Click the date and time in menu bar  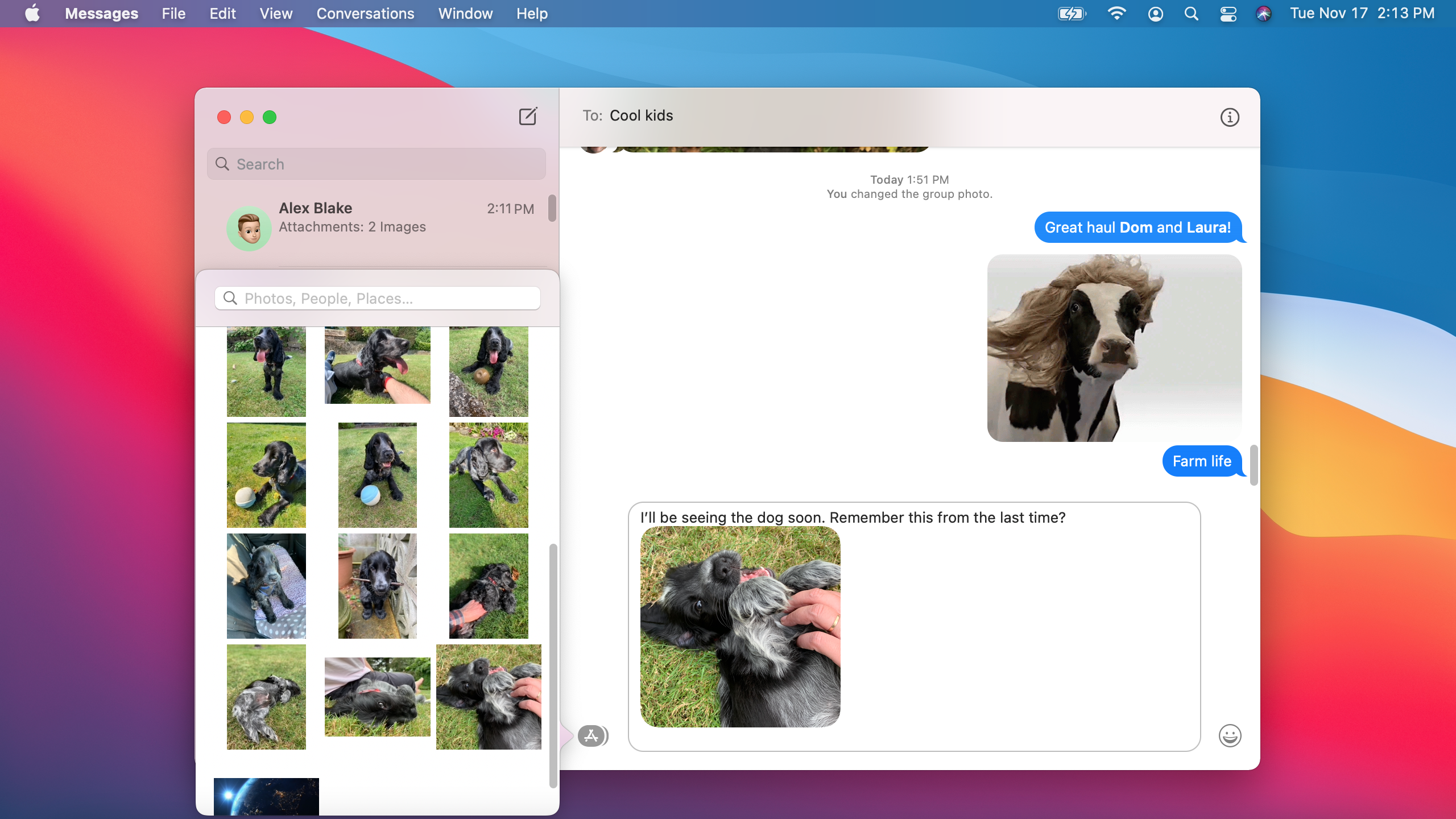pos(1362,13)
